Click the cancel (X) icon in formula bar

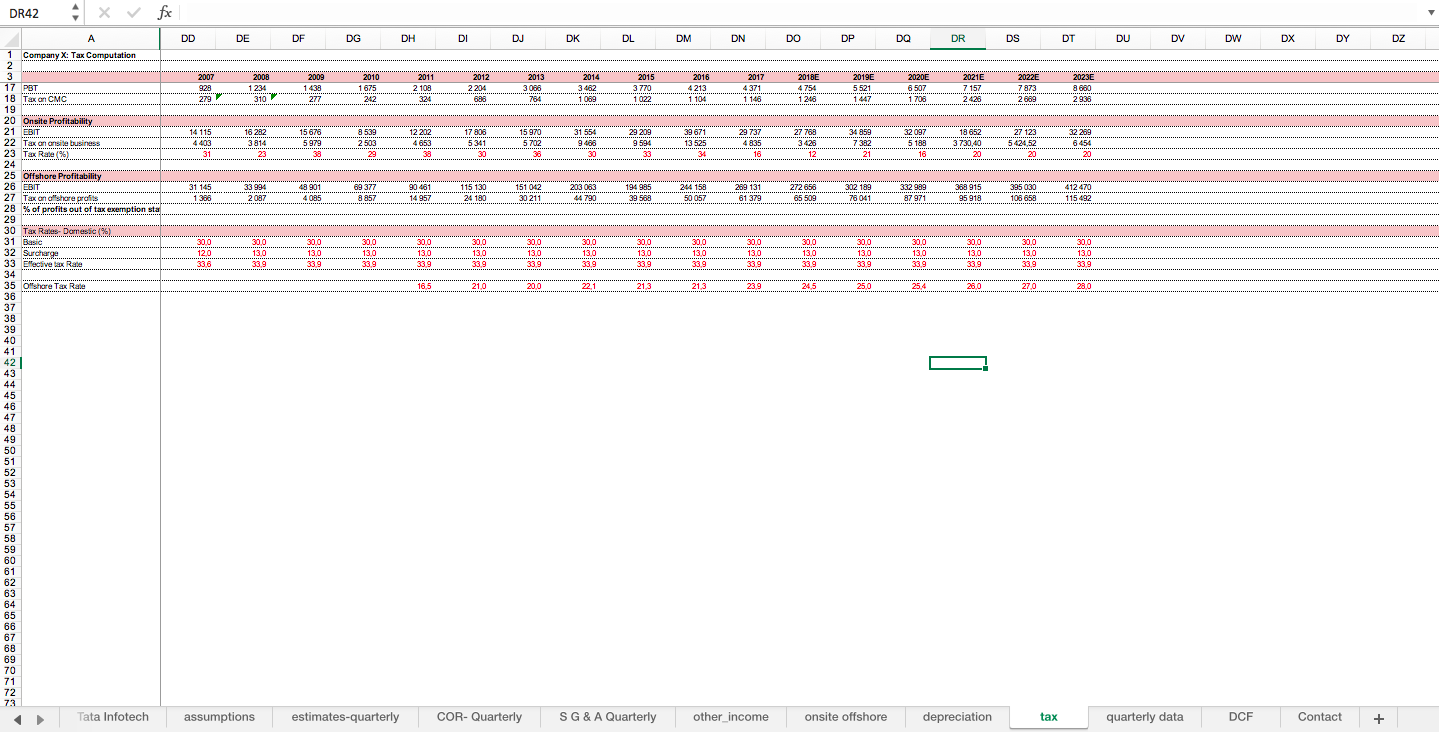click(x=104, y=13)
